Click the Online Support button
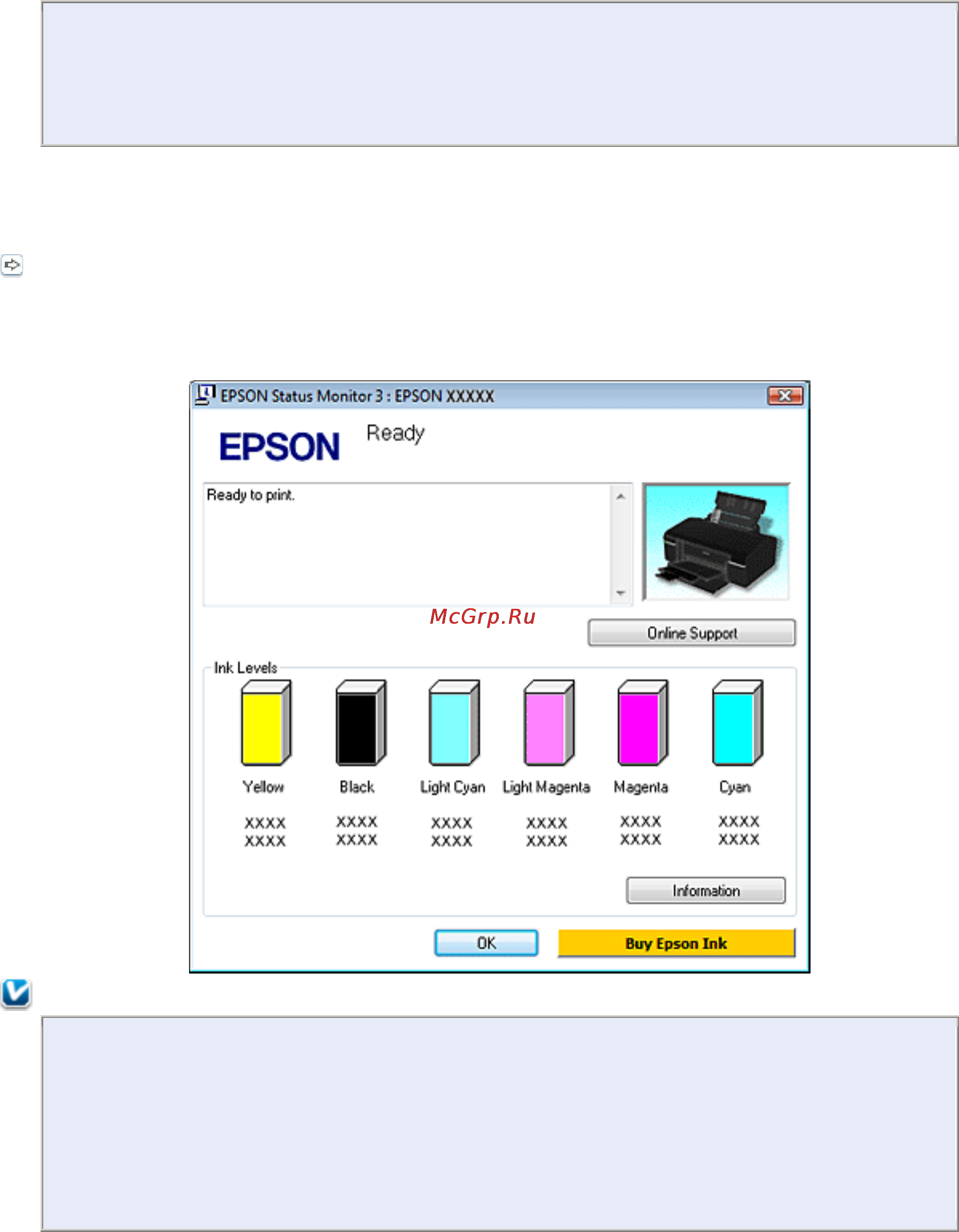The width and height of the screenshot is (959, 1232). pyautogui.click(x=691, y=633)
